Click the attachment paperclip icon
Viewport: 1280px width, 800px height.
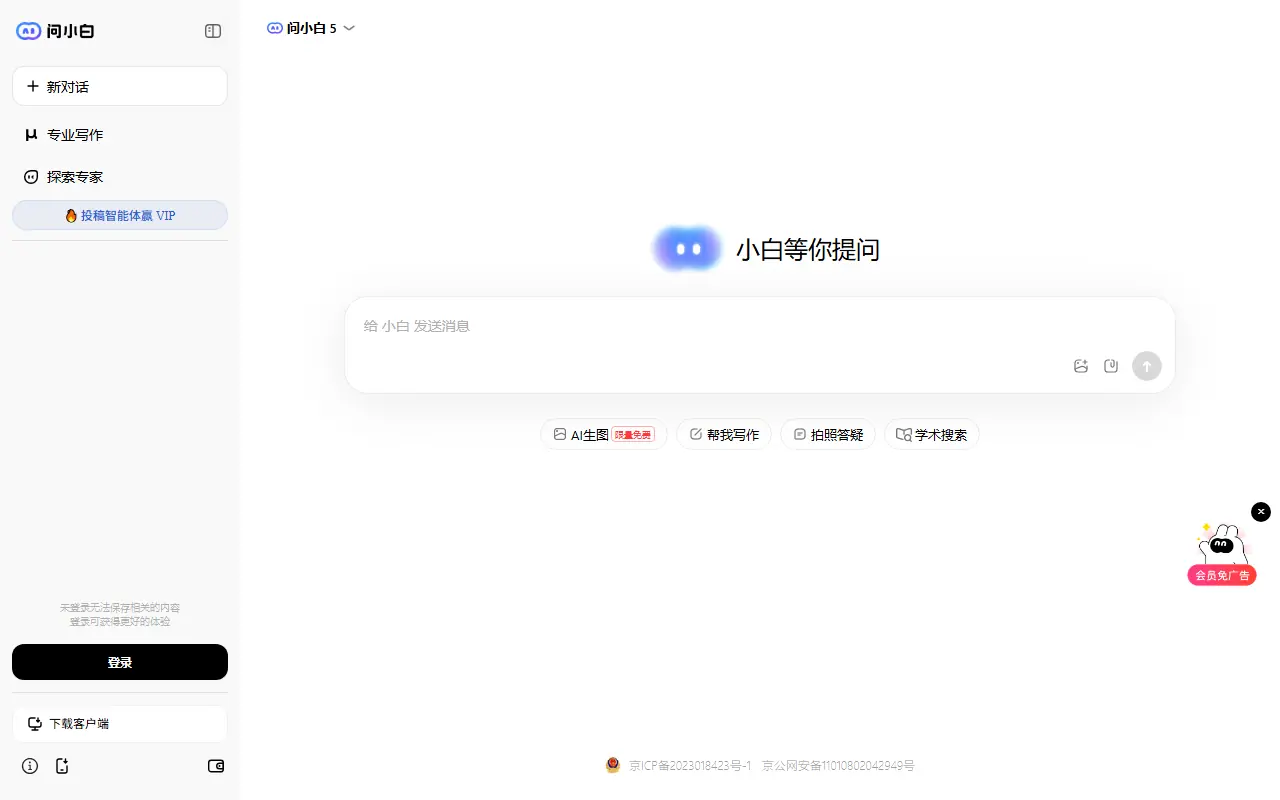[x=1110, y=366]
